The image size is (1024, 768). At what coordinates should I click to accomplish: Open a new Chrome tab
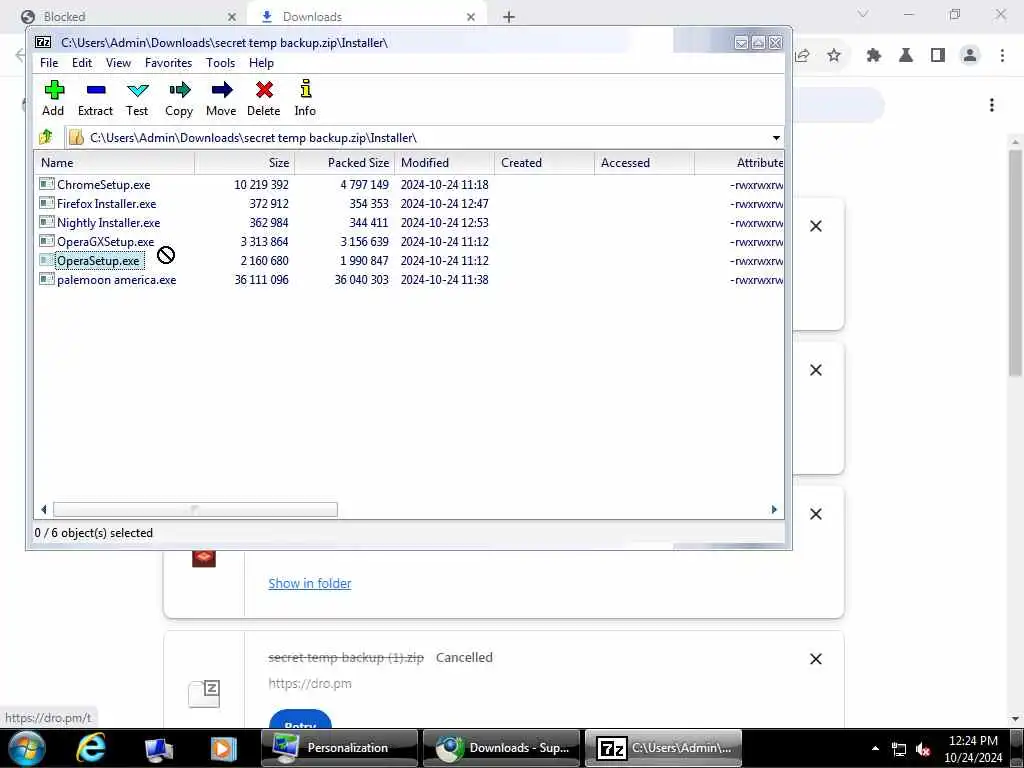tap(509, 17)
